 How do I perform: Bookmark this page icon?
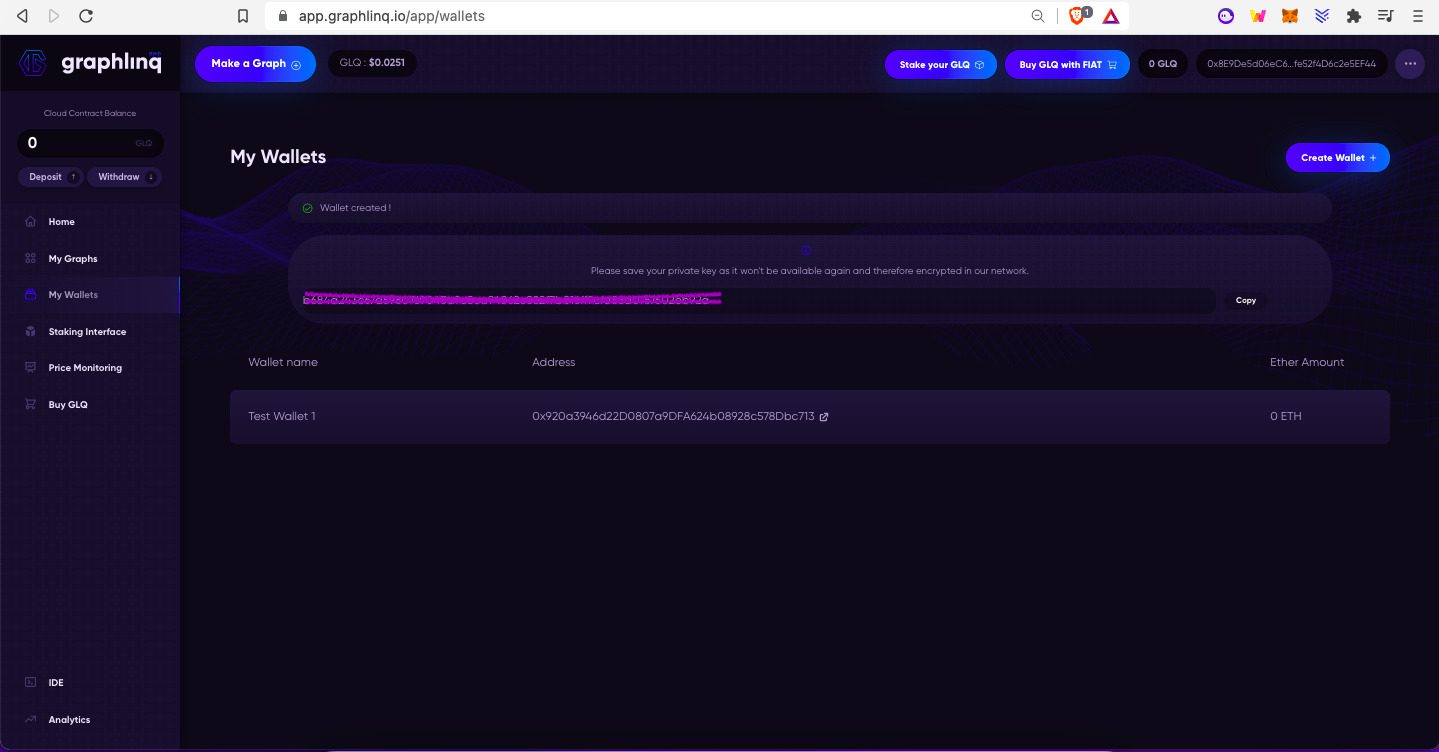[242, 16]
